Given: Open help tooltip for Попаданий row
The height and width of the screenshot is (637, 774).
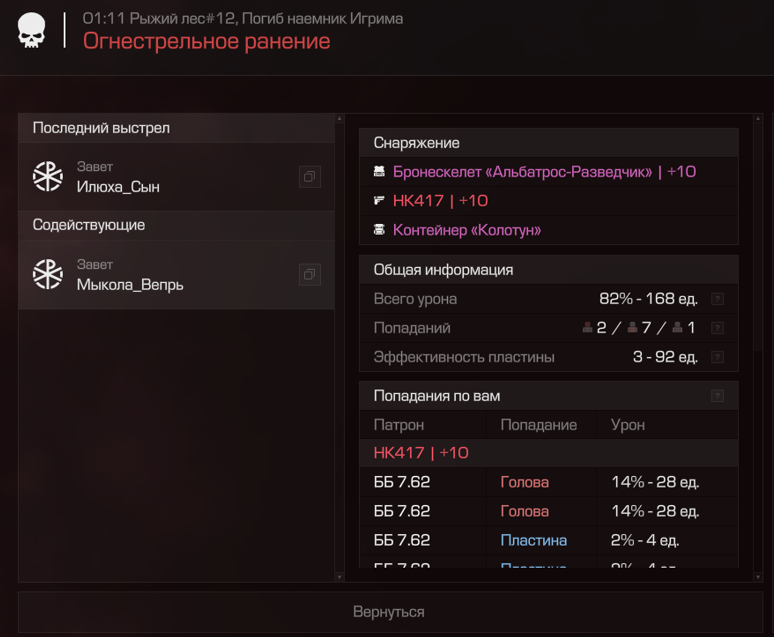Looking at the screenshot, I should [717, 328].
